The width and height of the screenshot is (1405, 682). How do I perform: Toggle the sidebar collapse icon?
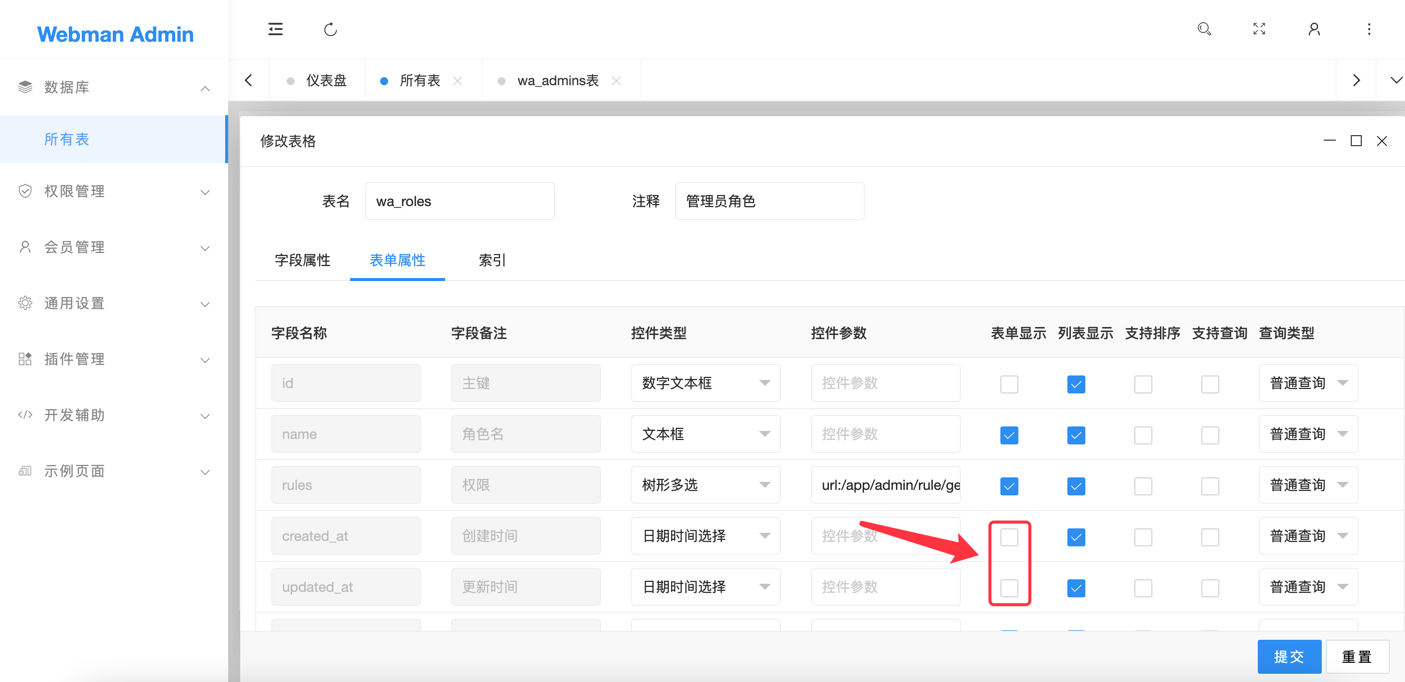[275, 30]
